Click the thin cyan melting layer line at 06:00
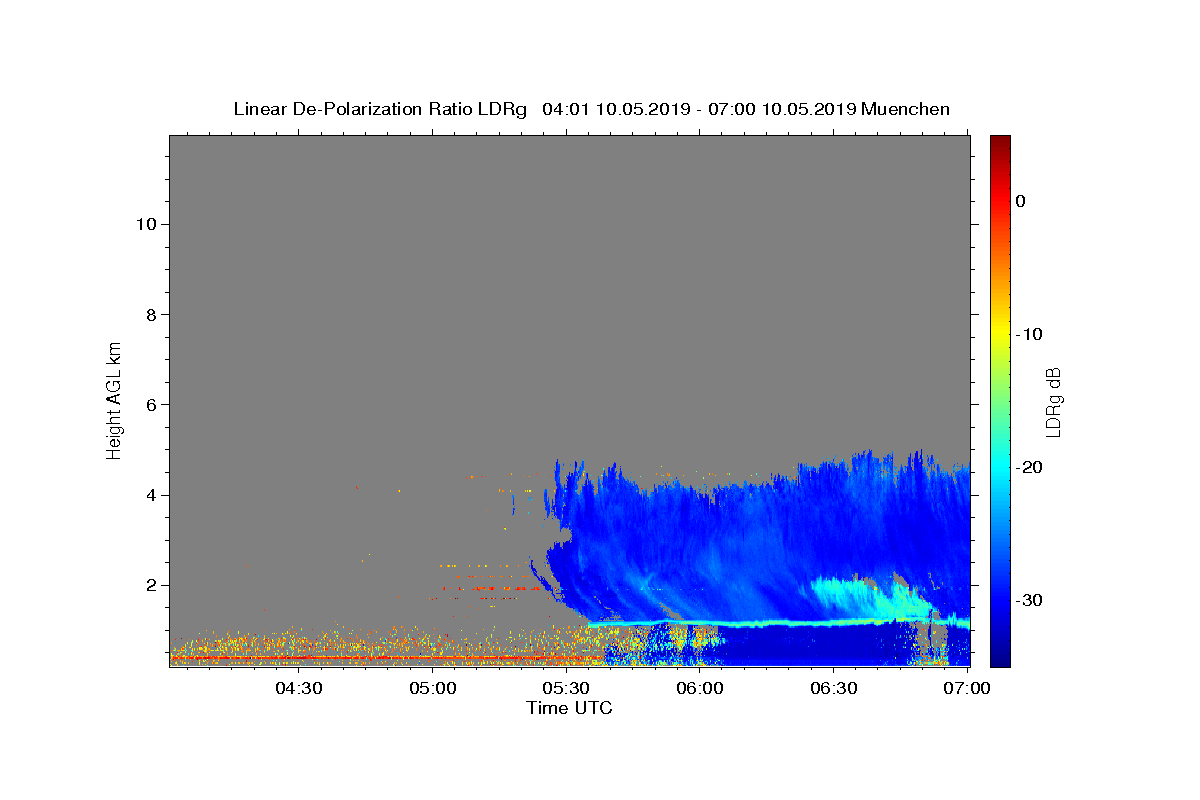The width and height of the screenshot is (1200, 800). [x=700, y=622]
